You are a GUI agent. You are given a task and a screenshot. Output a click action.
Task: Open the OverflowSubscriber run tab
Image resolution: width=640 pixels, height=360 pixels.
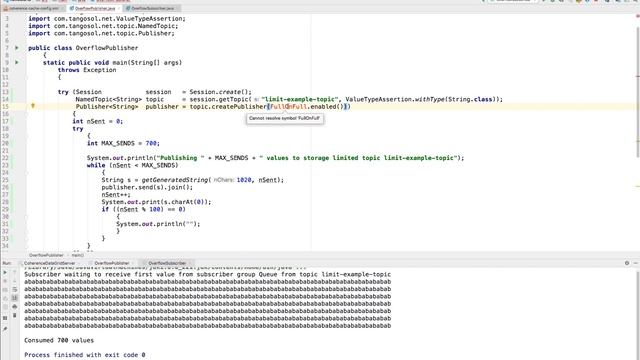click(167, 263)
